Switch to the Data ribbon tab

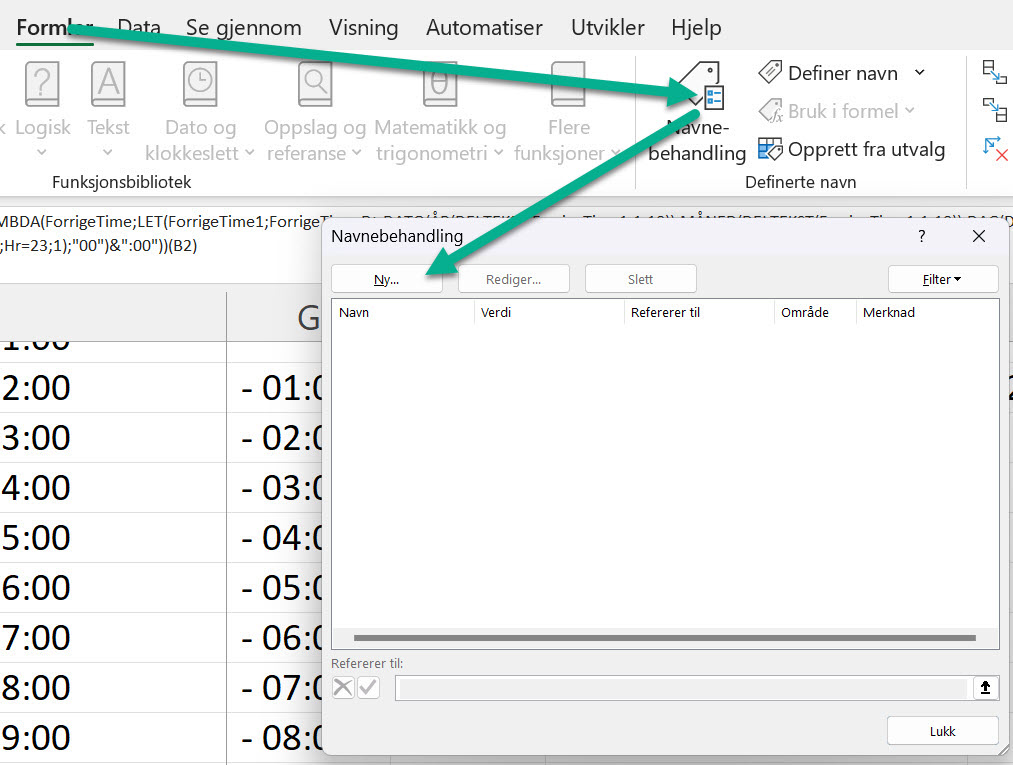139,27
